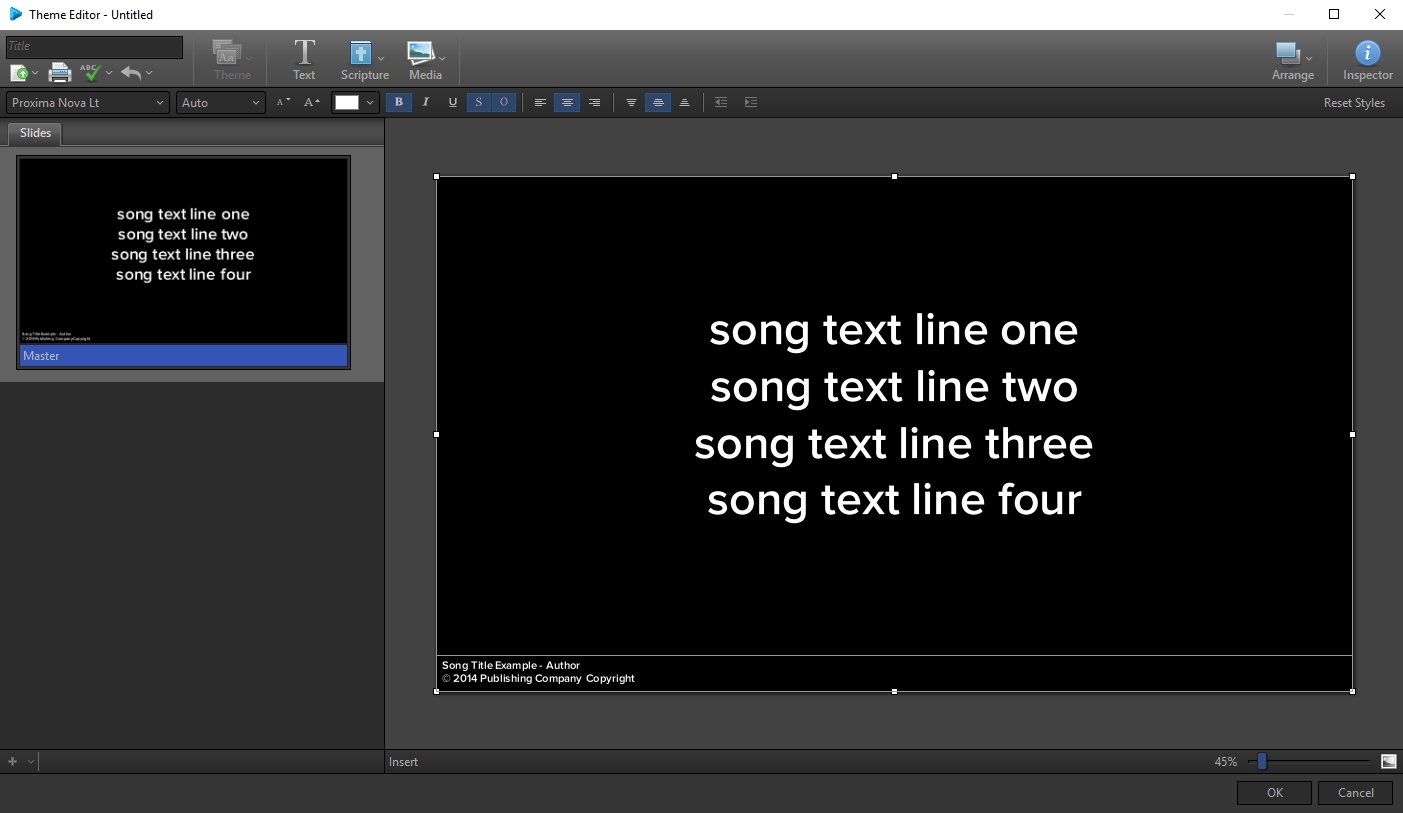Toggle the text Shadow option
The height and width of the screenshot is (813, 1403).
coord(479,102)
